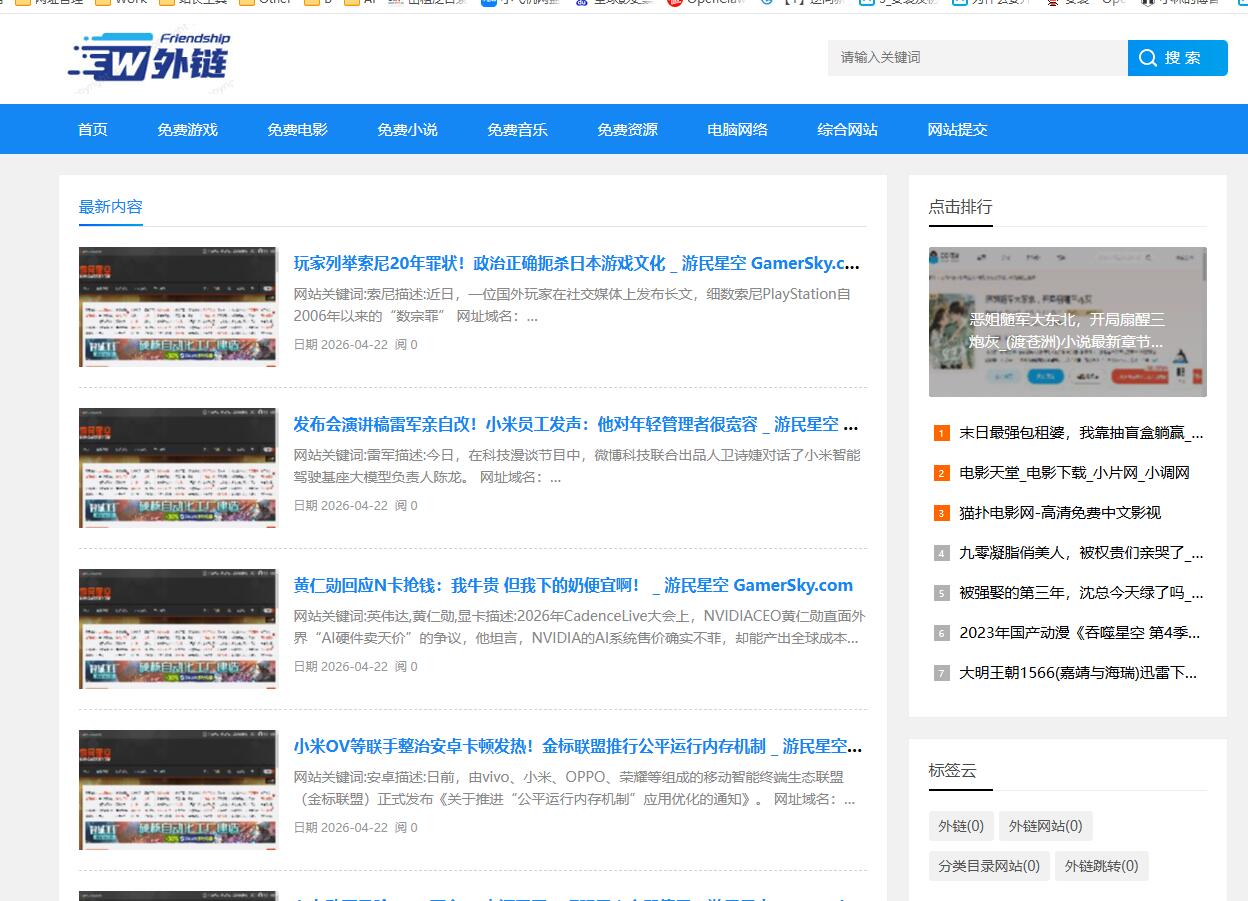Click the 外链跳转(0) tag in the tag cloud

1102,866
